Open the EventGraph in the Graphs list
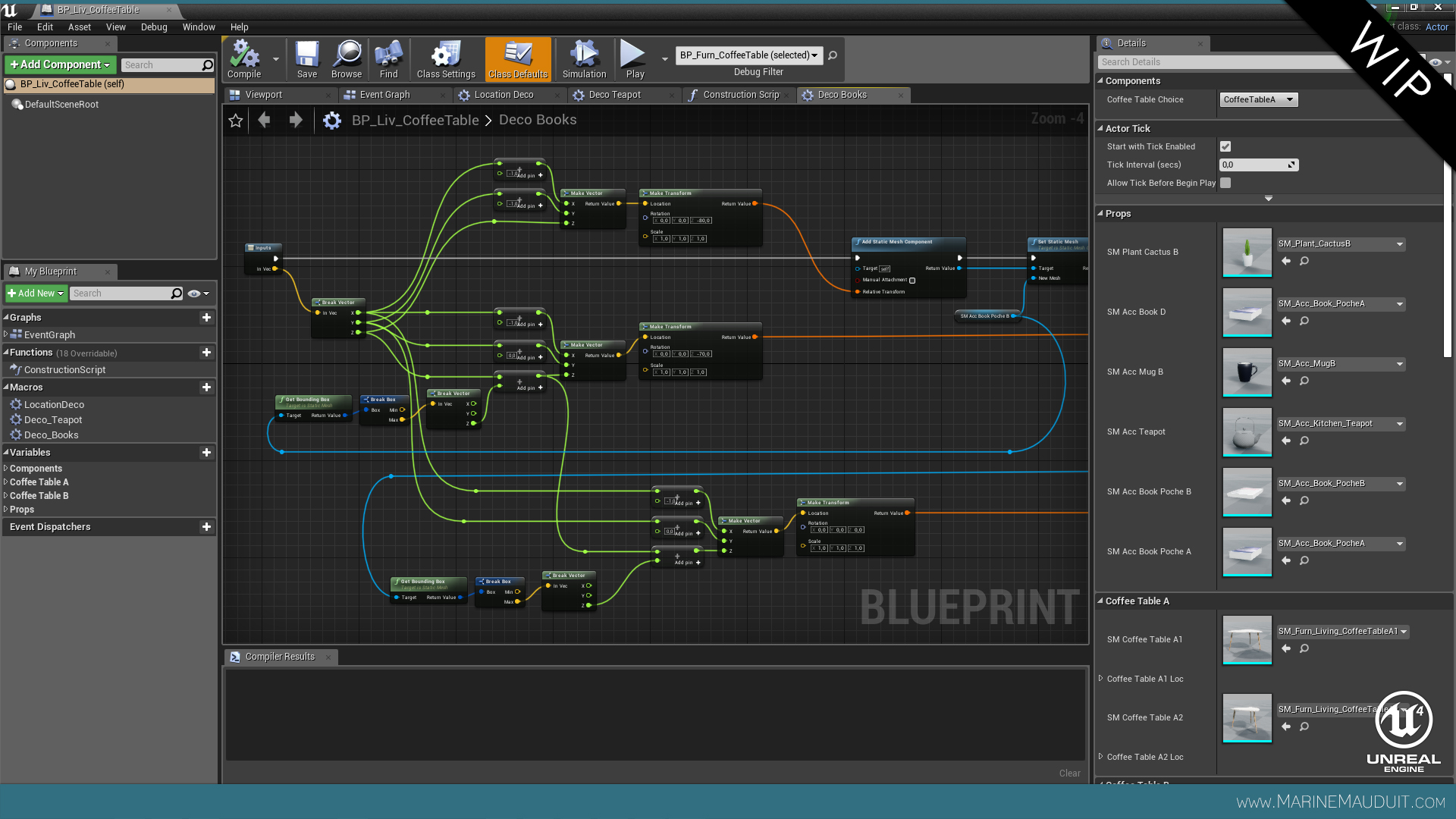 (49, 335)
